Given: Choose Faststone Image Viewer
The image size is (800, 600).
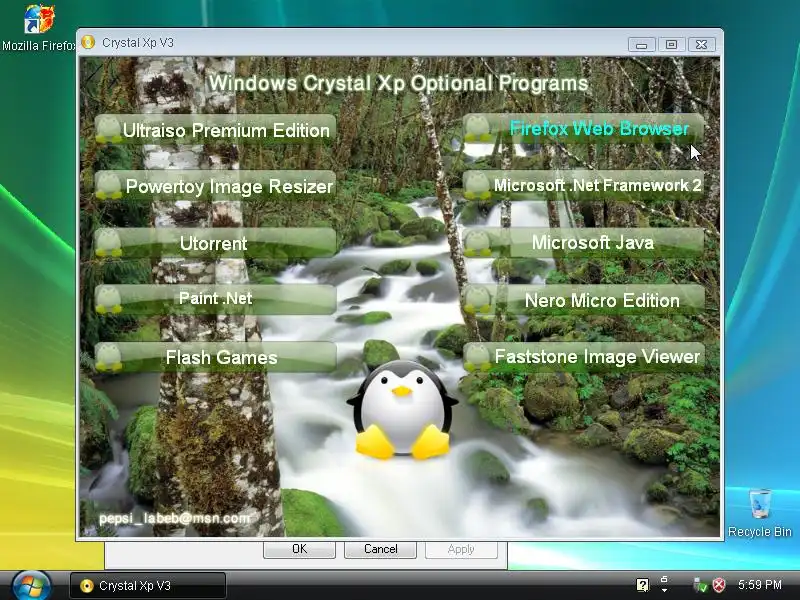Looking at the screenshot, I should click(x=584, y=357).
